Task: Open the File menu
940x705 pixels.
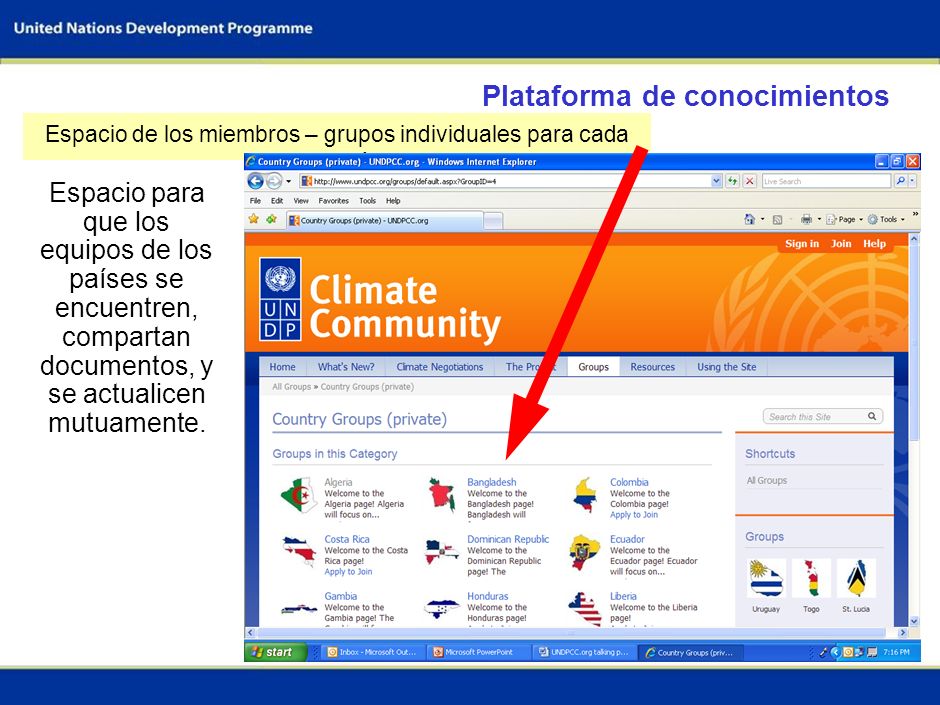Action: pos(255,201)
